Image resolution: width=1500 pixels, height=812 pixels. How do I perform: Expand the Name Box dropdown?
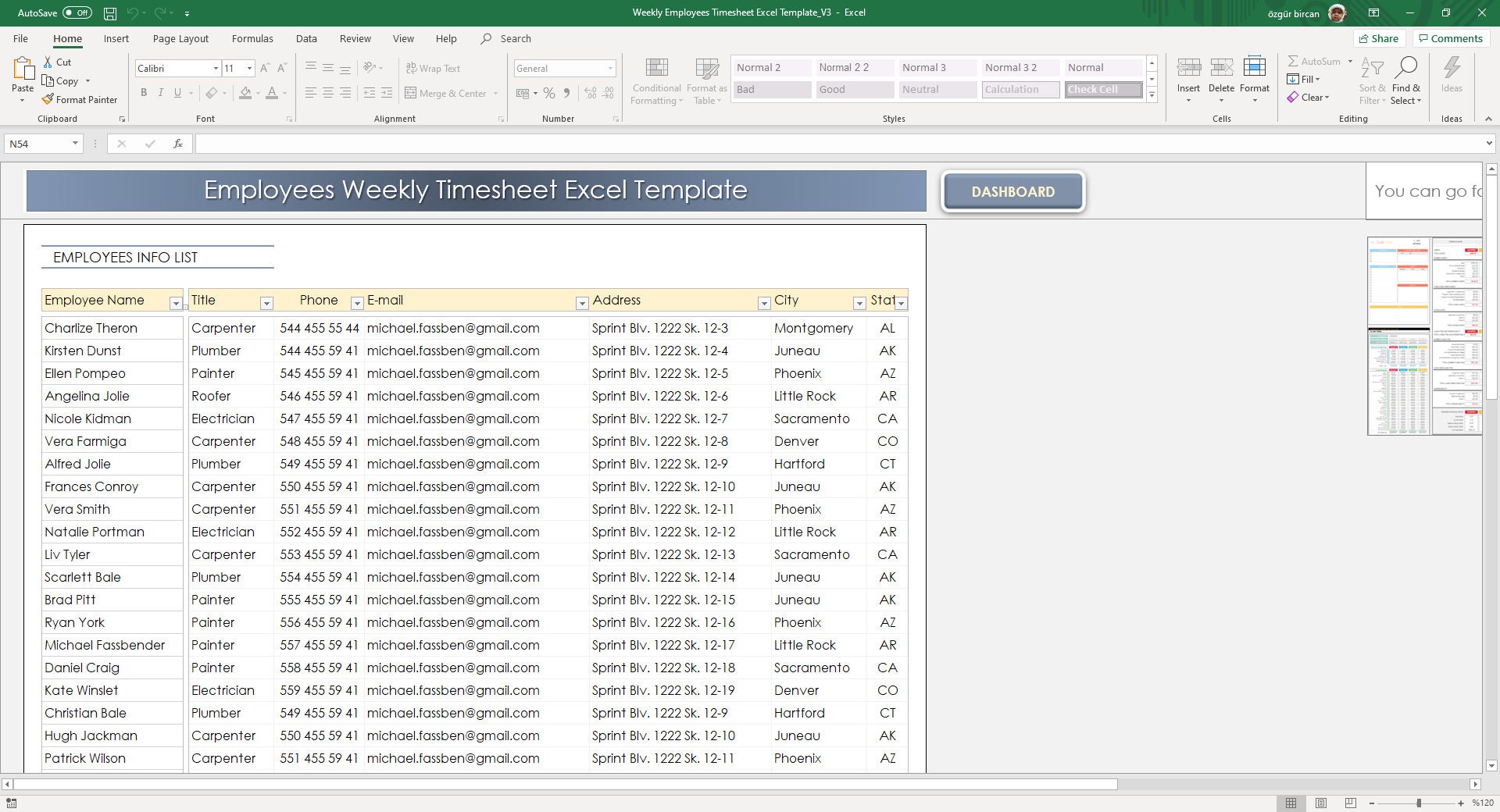click(x=75, y=144)
